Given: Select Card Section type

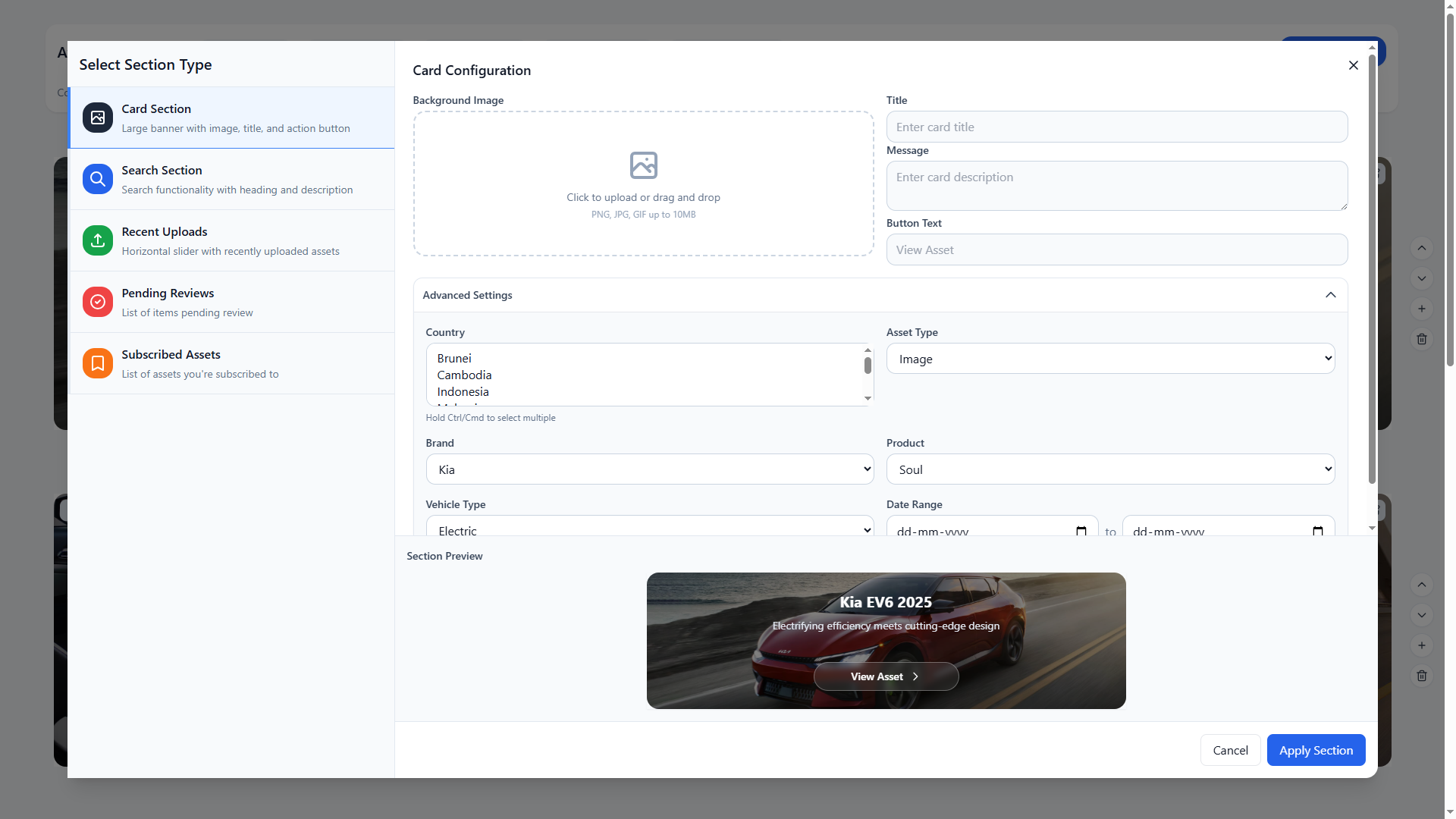Looking at the screenshot, I should 232,118.
